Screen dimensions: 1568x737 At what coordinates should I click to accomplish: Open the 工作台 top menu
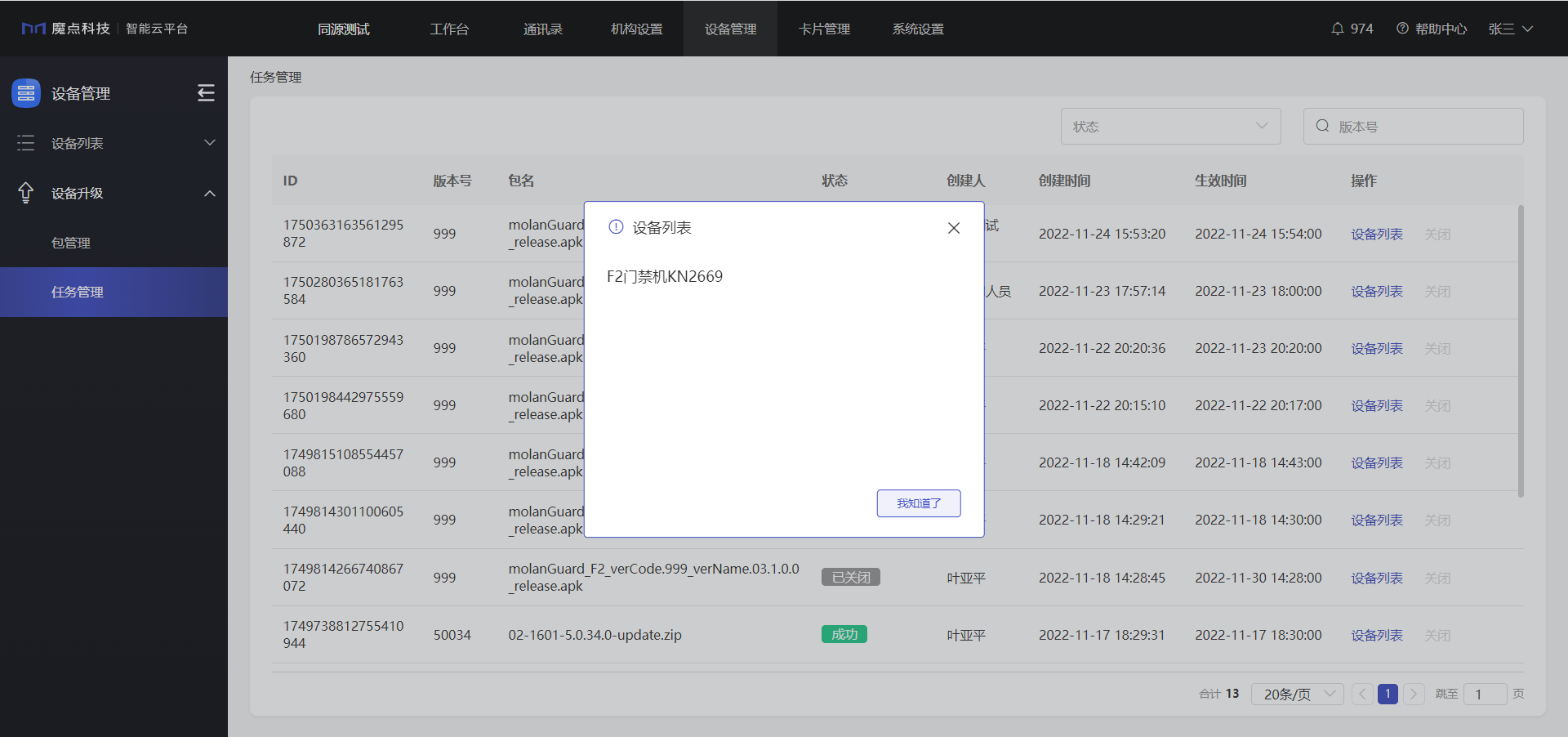pyautogui.click(x=450, y=29)
